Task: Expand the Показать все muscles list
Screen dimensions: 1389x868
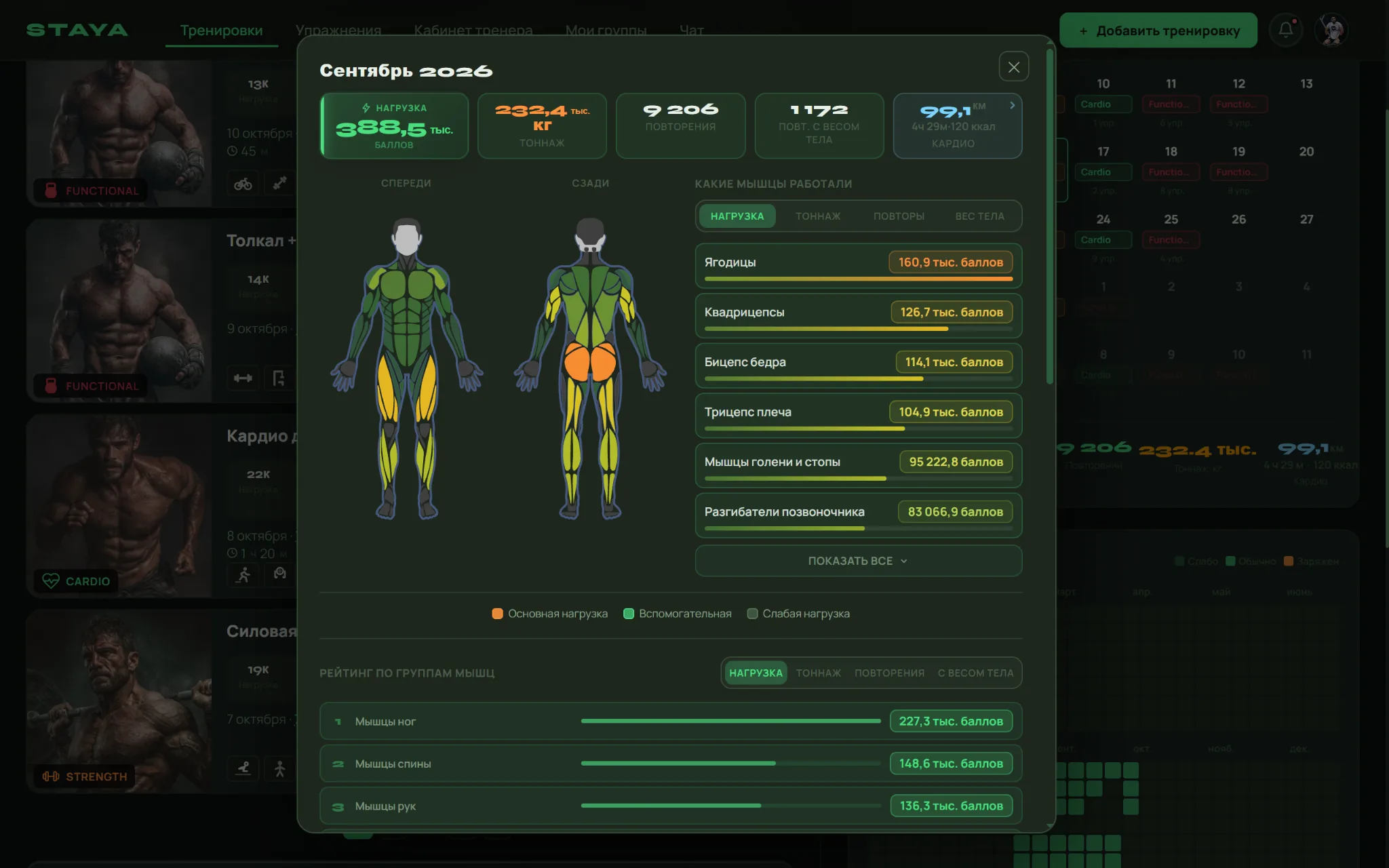Action: click(858, 561)
